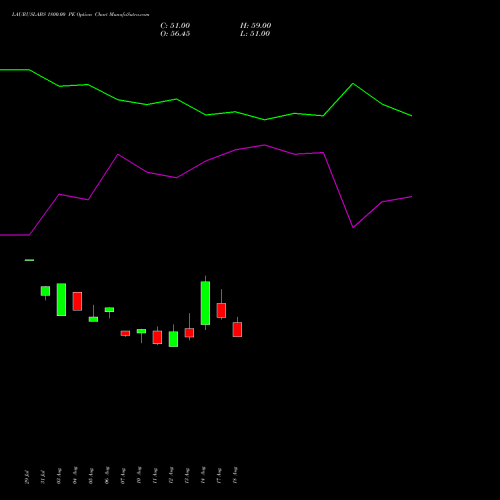
Task: Click the low value L: 51.00
Action: [x=255, y=34]
